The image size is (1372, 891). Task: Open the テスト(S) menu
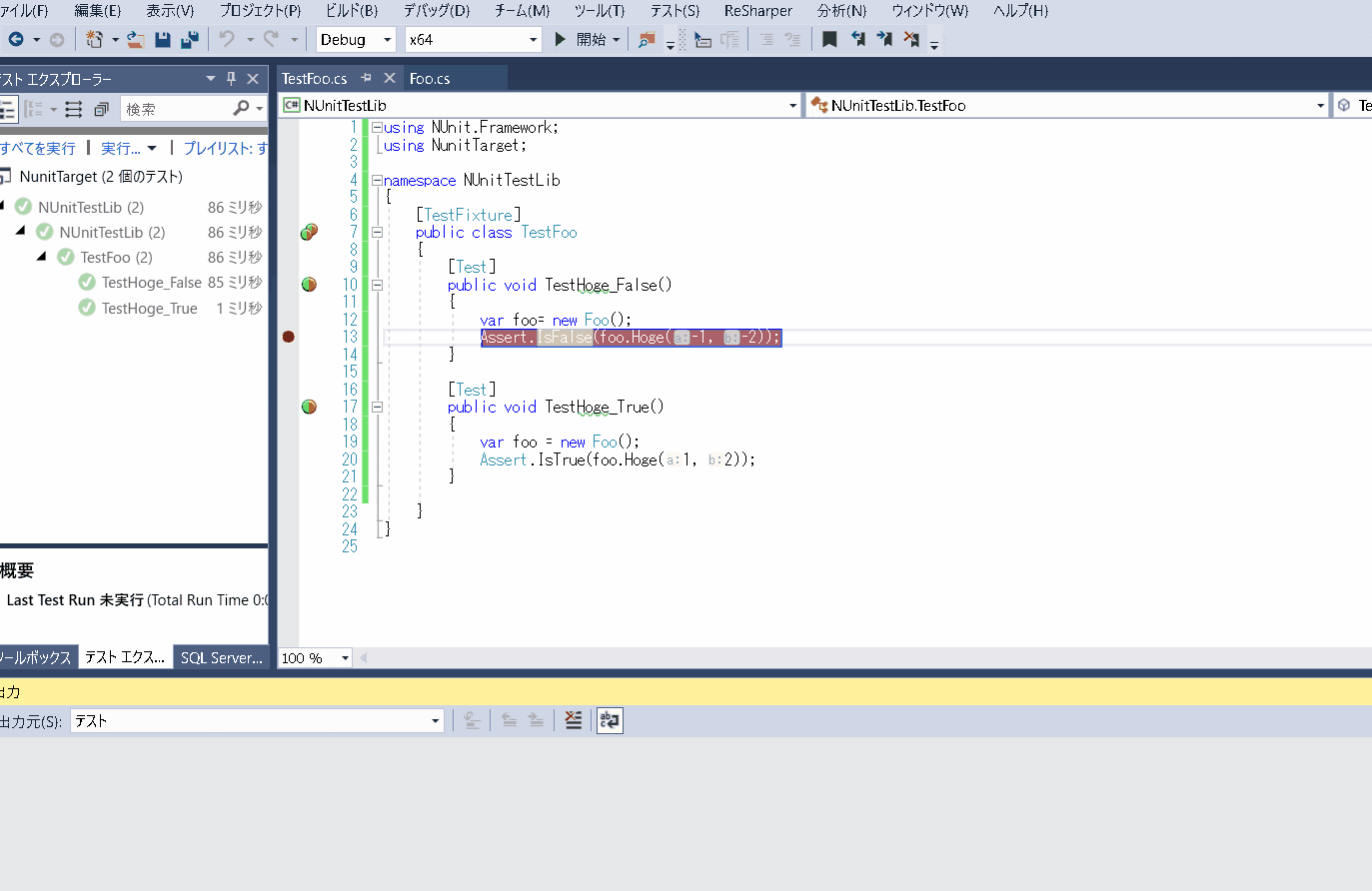click(x=676, y=11)
